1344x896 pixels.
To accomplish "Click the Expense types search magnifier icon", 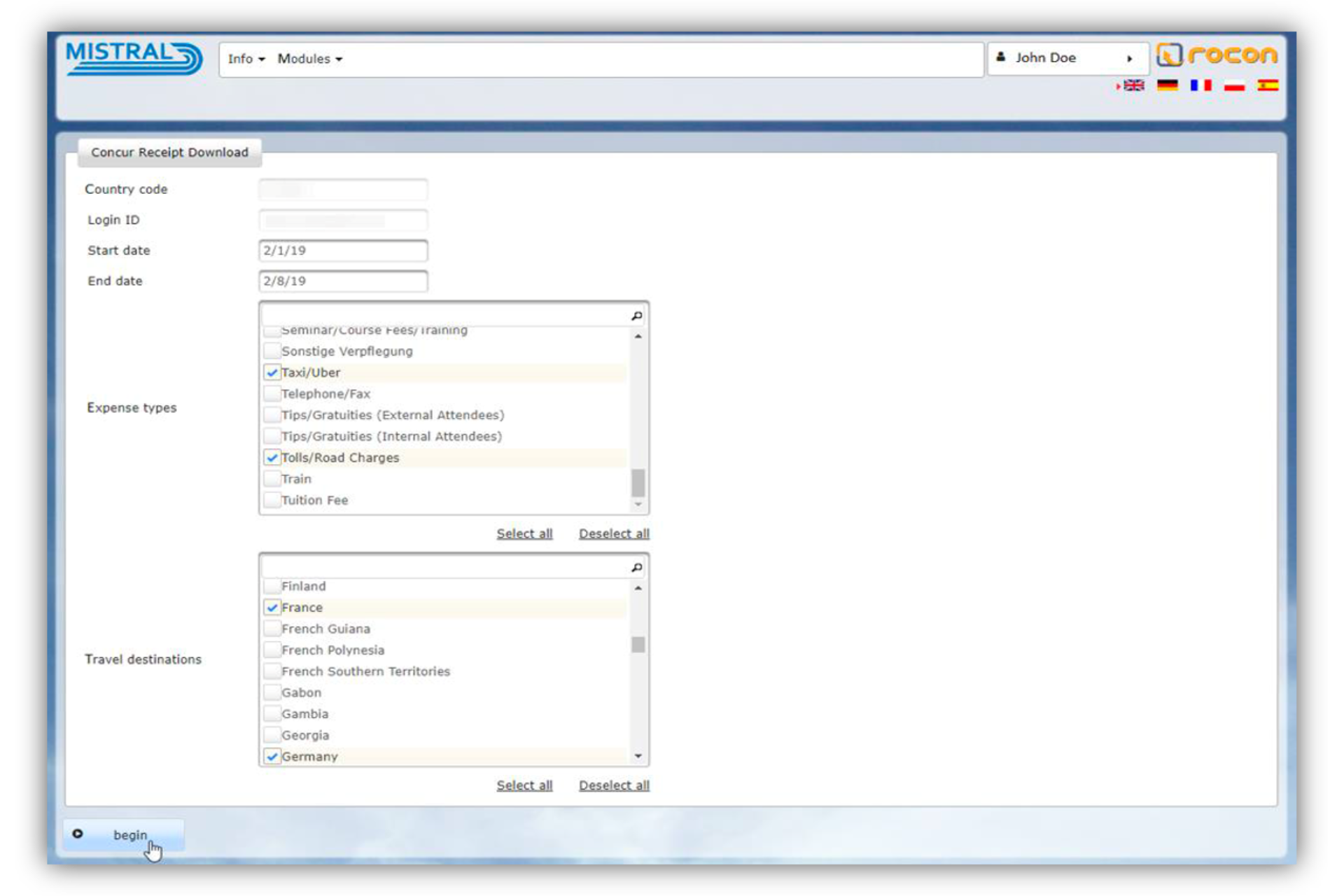I will 636,316.
